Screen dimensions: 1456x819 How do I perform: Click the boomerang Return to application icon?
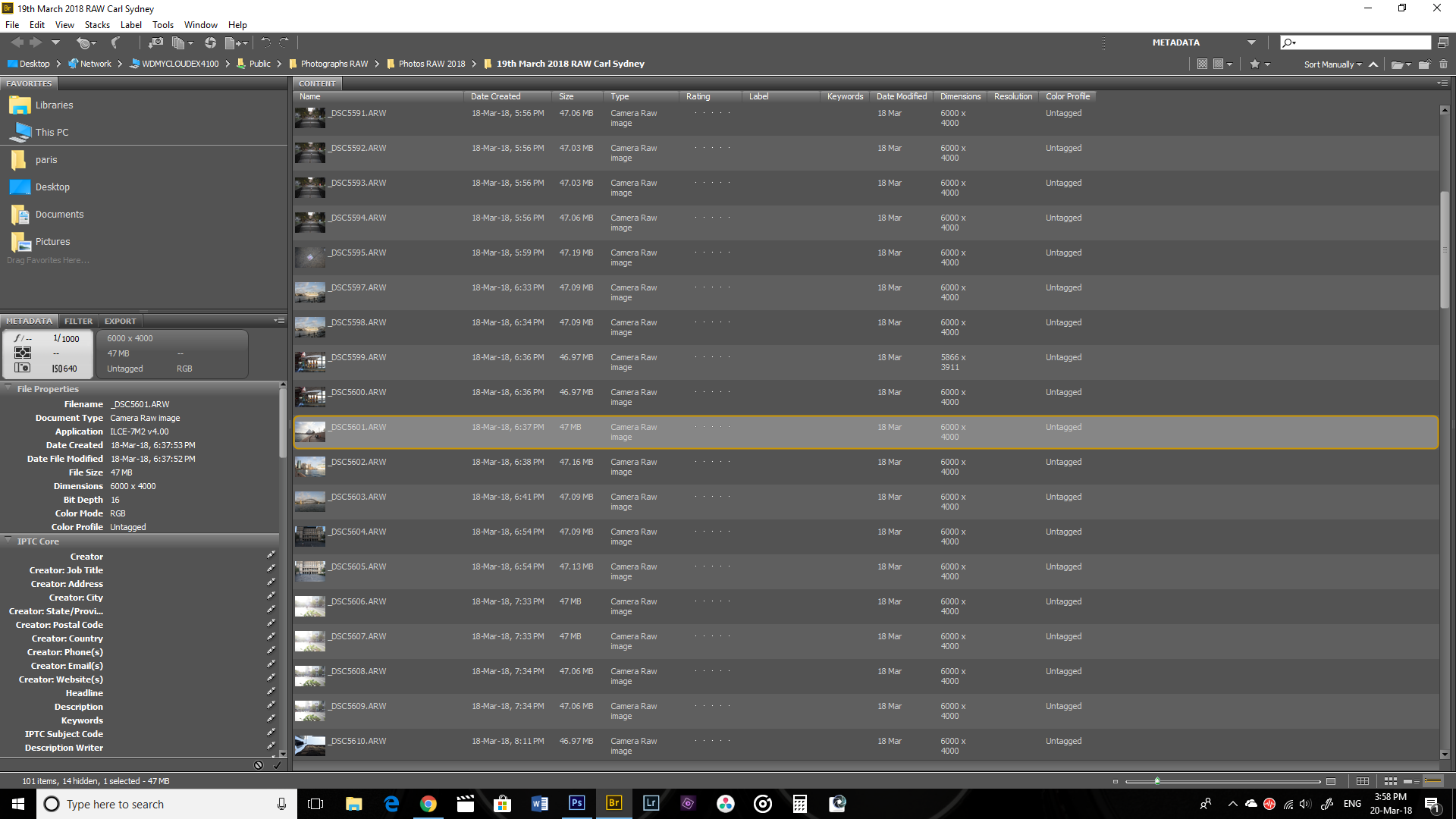(115, 42)
